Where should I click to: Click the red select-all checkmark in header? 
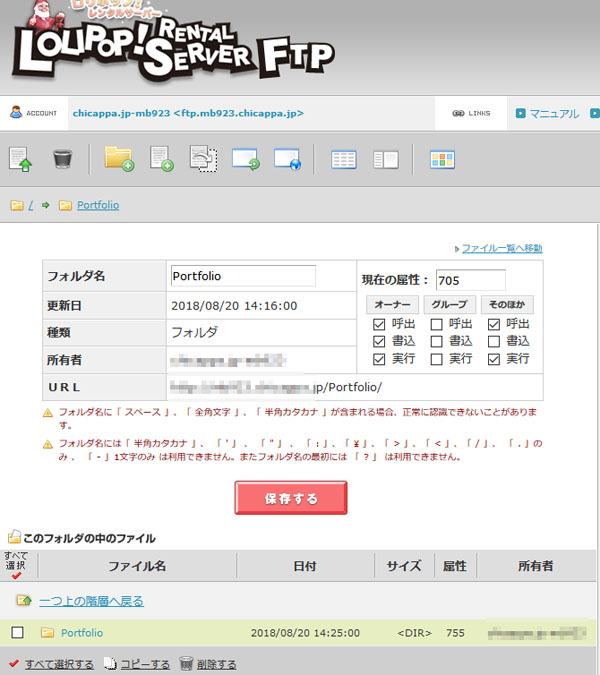pyautogui.click(x=16, y=575)
